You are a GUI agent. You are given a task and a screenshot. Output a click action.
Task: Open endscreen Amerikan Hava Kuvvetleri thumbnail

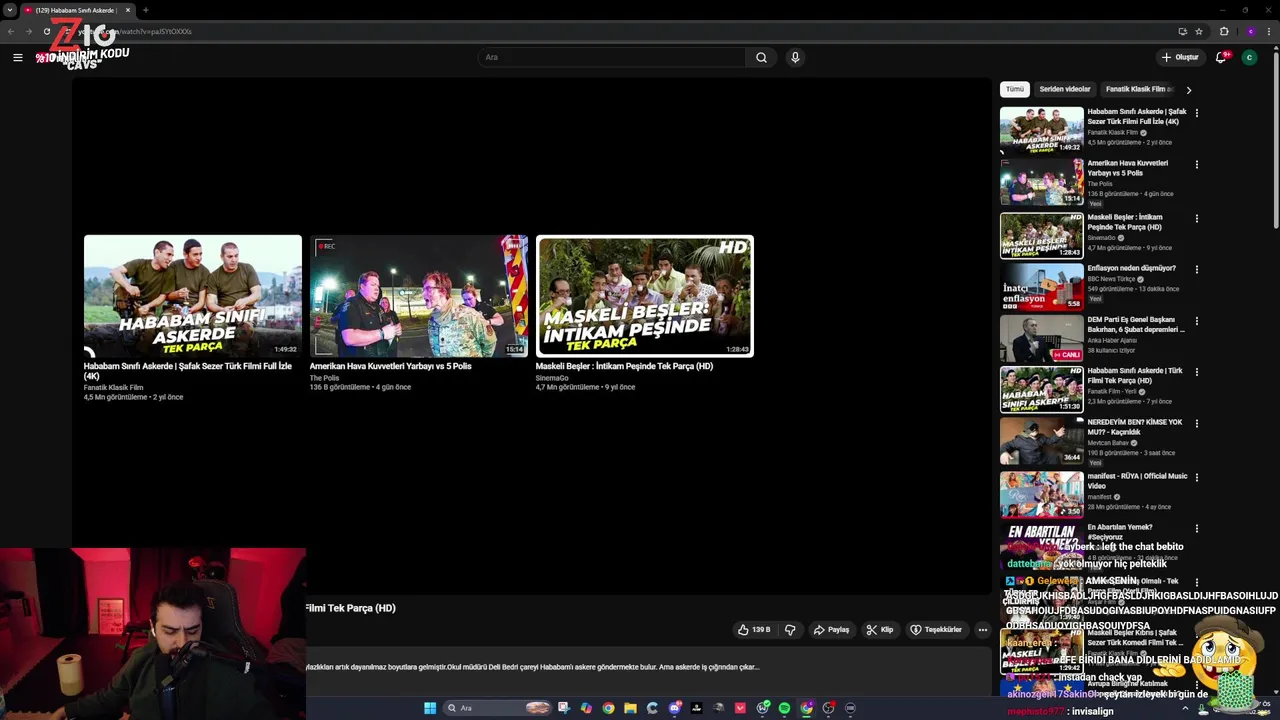point(419,296)
